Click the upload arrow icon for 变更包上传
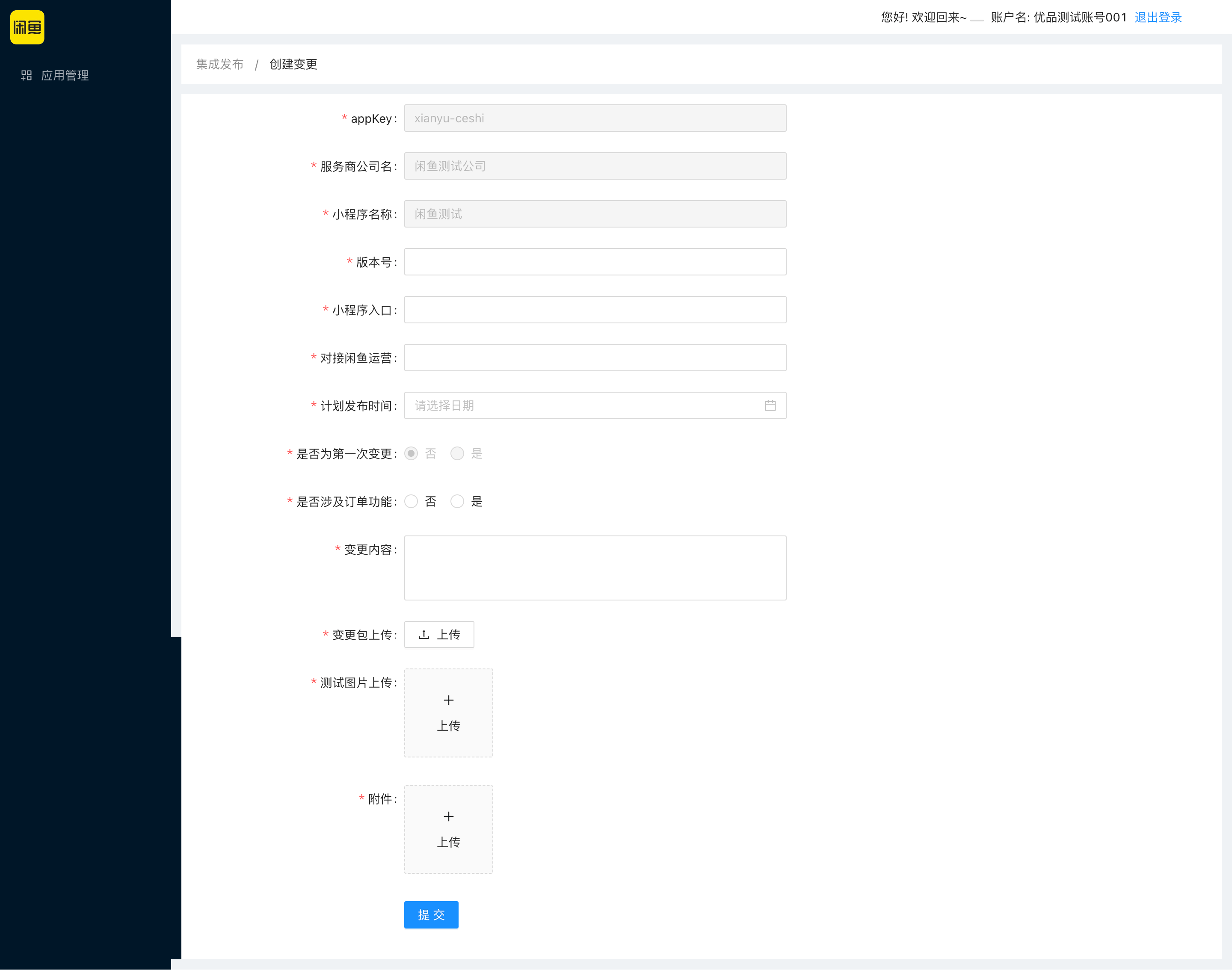 [424, 634]
